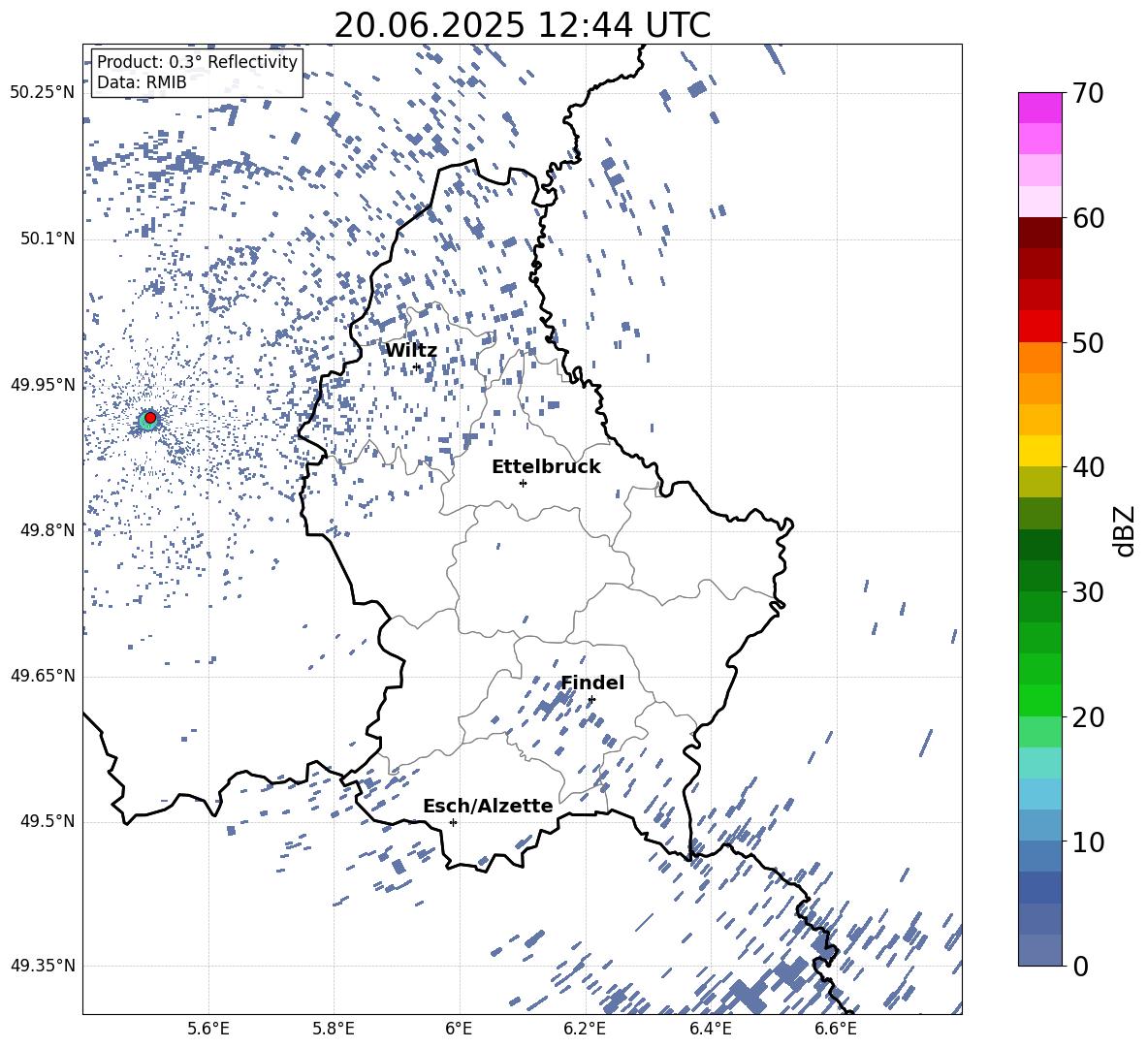Click the colorbar tick label '30'
The height and width of the screenshot is (1048, 1148).
click(x=1089, y=592)
